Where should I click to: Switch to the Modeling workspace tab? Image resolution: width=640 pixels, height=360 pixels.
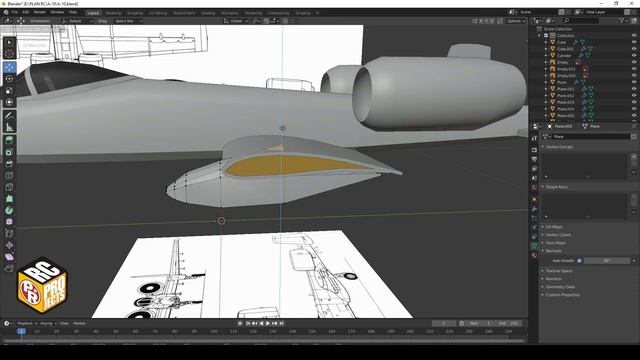click(113, 13)
